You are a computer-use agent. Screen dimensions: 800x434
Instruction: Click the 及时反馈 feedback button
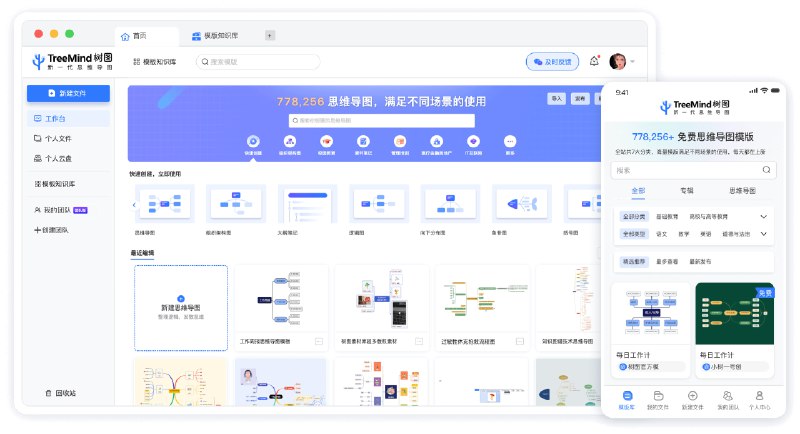point(552,62)
